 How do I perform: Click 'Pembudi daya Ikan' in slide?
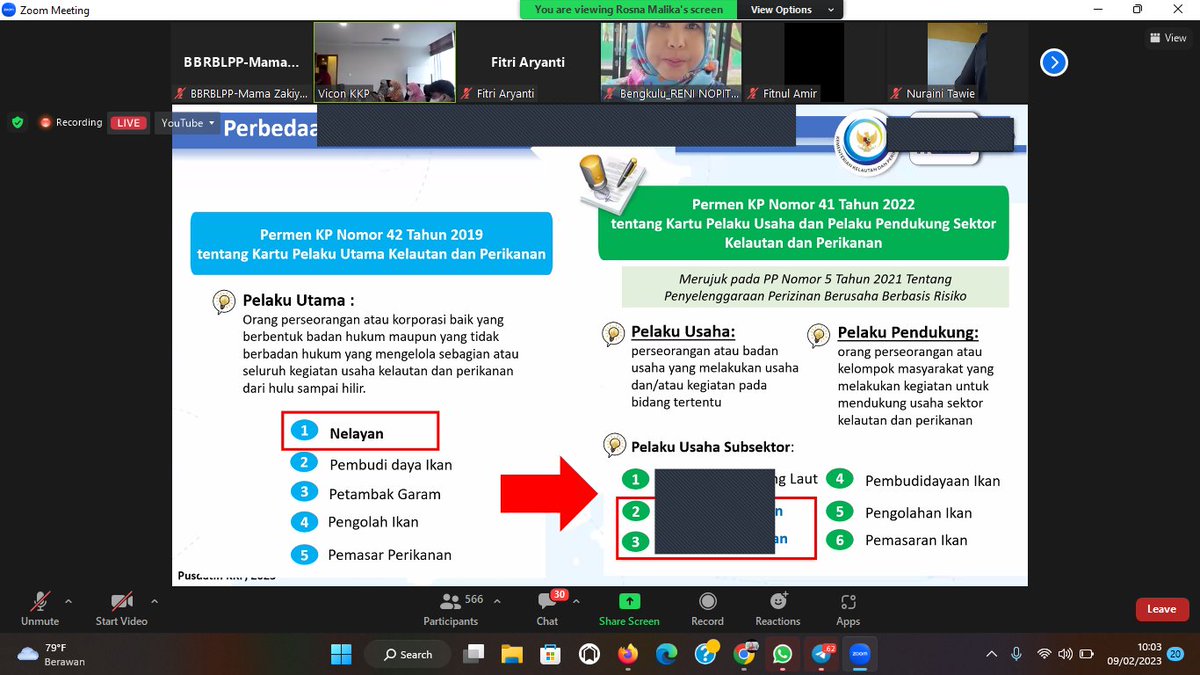(x=391, y=464)
